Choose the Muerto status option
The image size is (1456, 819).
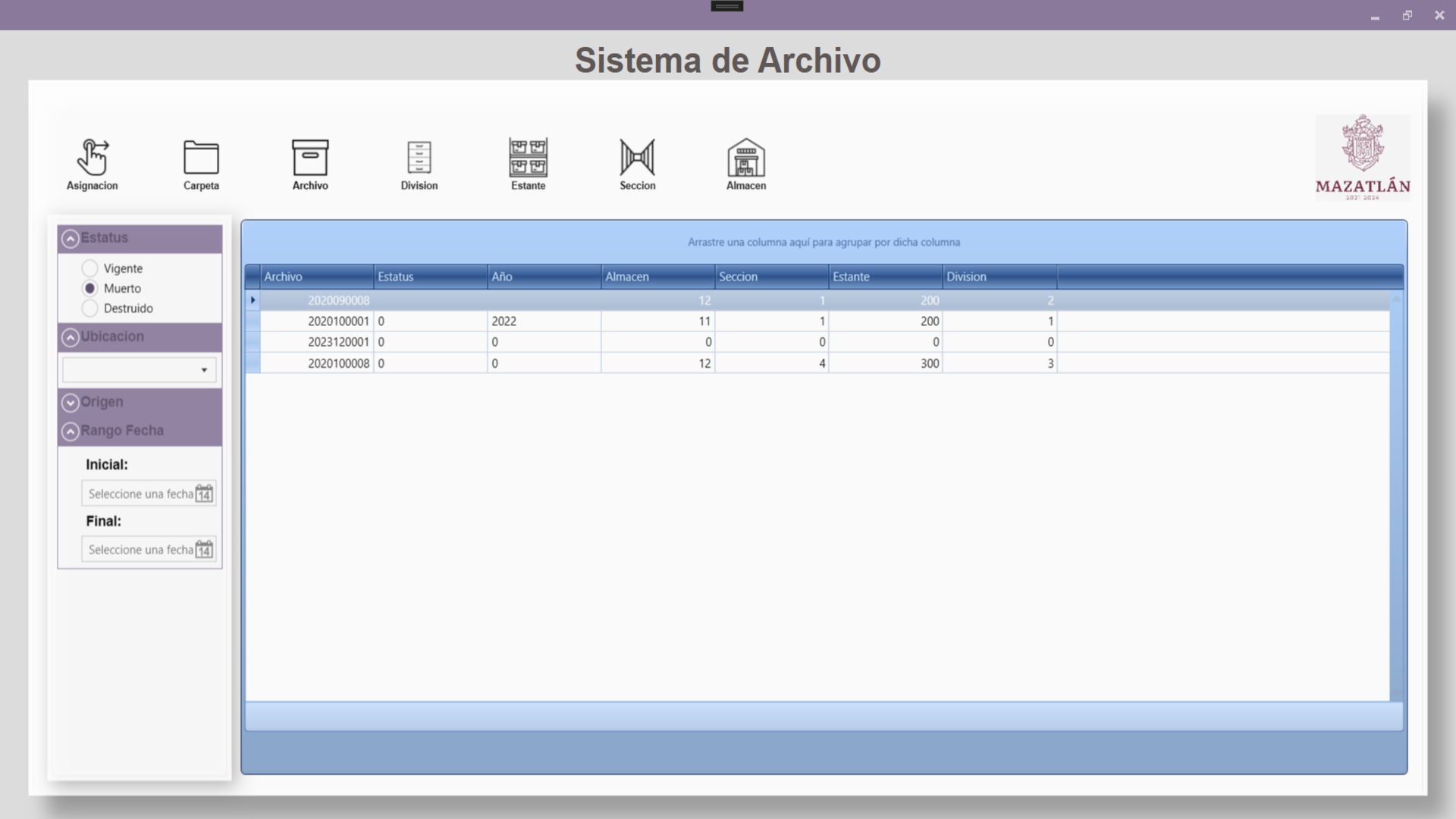click(x=90, y=288)
